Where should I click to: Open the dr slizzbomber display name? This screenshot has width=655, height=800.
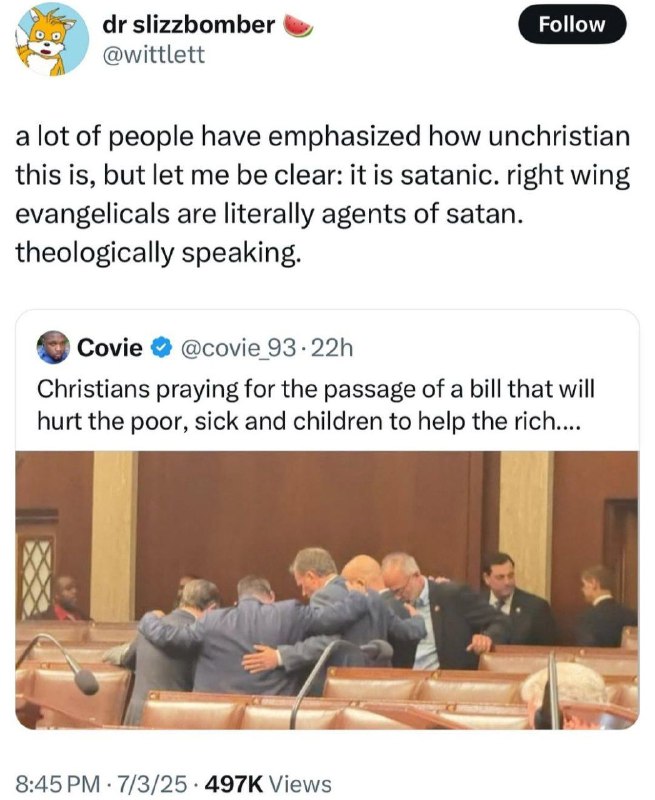click(x=188, y=24)
